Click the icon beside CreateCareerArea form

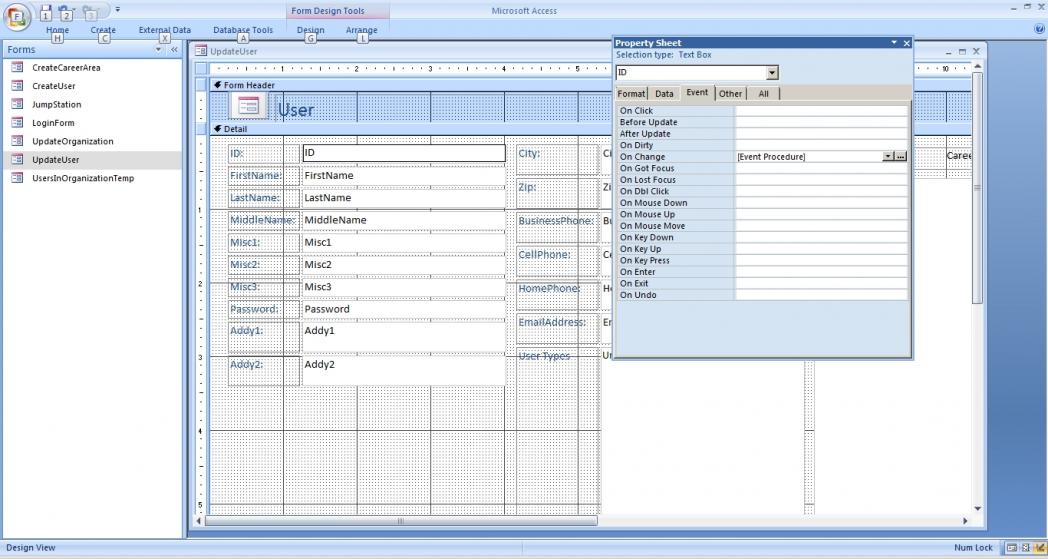coord(17,68)
